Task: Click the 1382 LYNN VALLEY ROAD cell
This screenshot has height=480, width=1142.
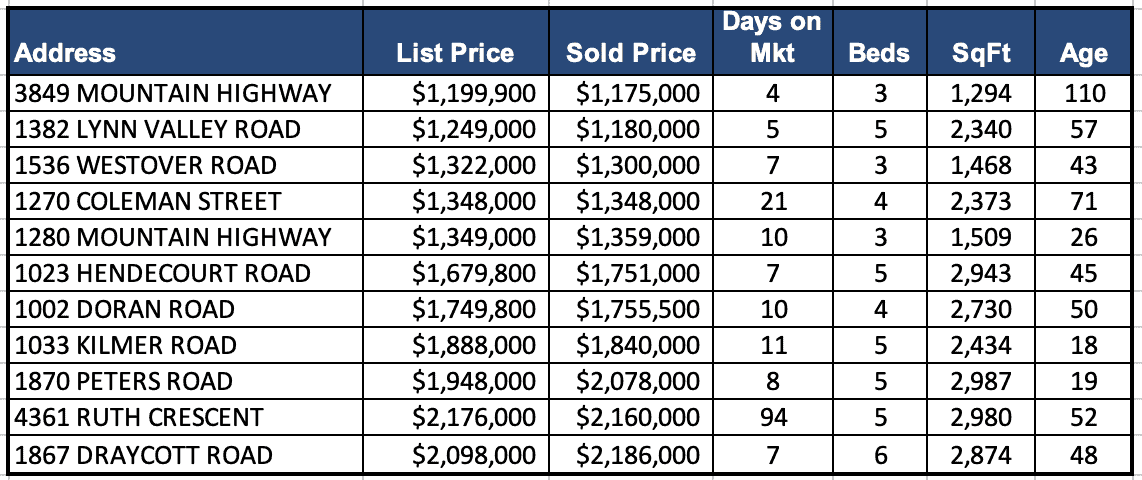Action: 160,130
